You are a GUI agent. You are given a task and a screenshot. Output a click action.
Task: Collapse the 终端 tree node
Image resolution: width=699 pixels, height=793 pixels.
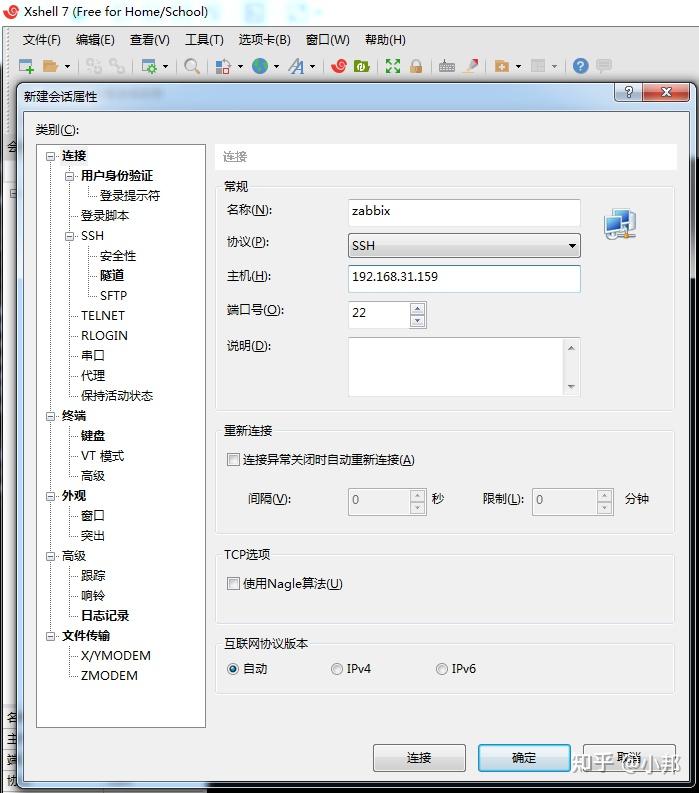50,416
